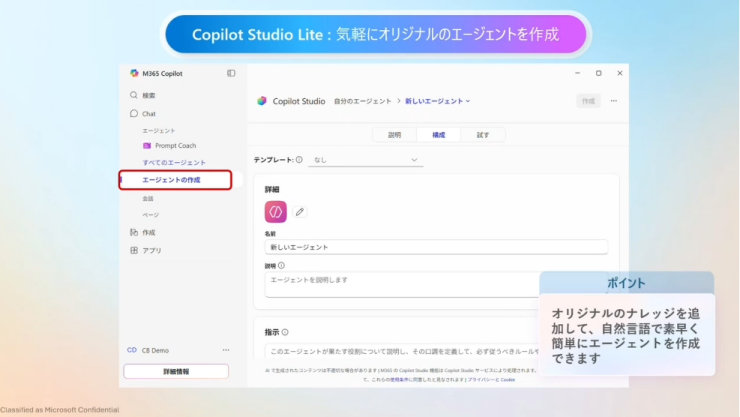Switch to the 説明 tab
Image resolution: width=740 pixels, height=417 pixels.
pos(395,135)
